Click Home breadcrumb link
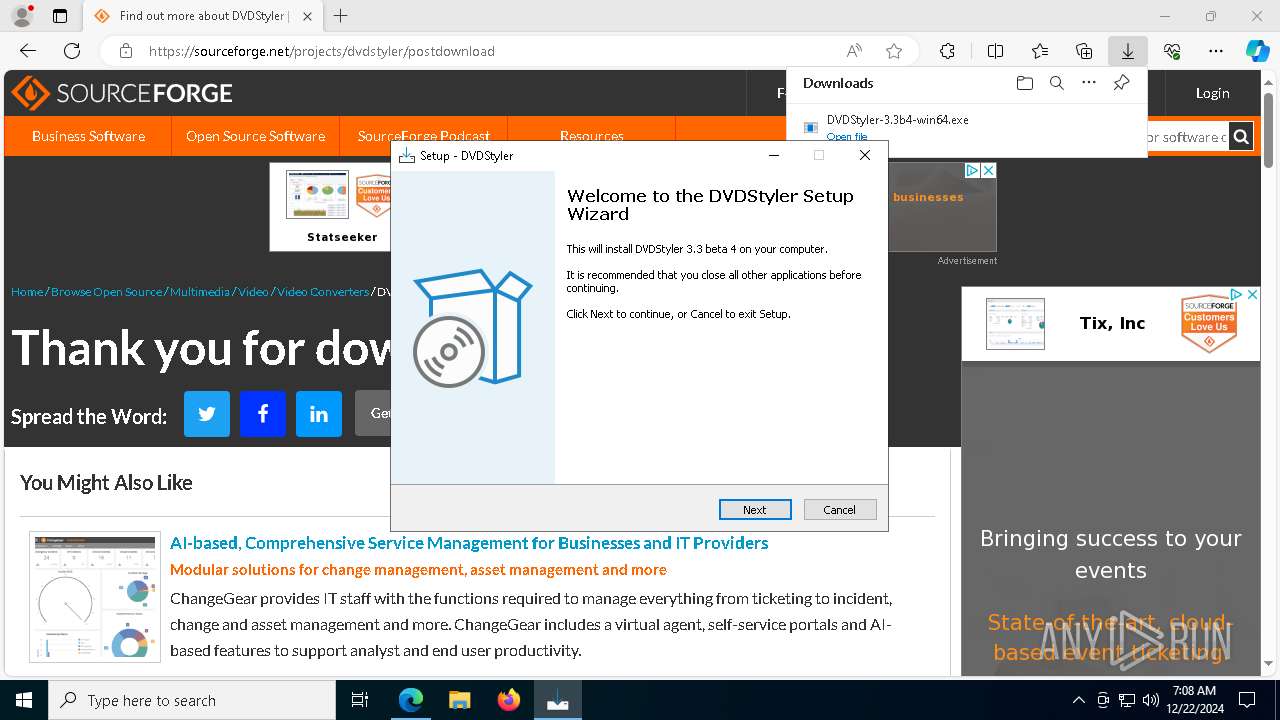Screen dimensions: 1280x720 pyautogui.click(x=27, y=292)
